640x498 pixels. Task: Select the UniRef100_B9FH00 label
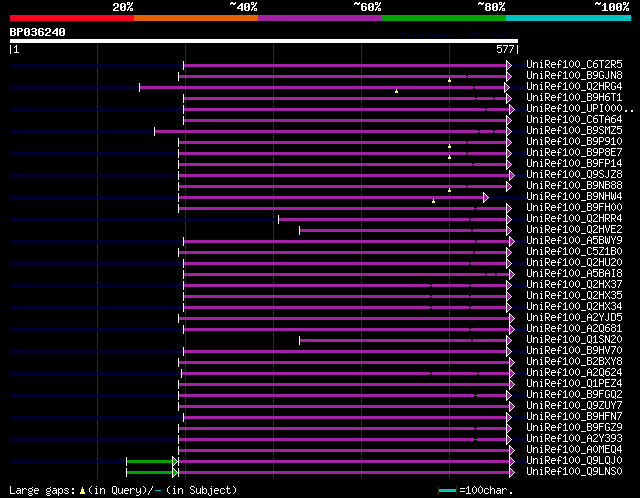pos(574,208)
